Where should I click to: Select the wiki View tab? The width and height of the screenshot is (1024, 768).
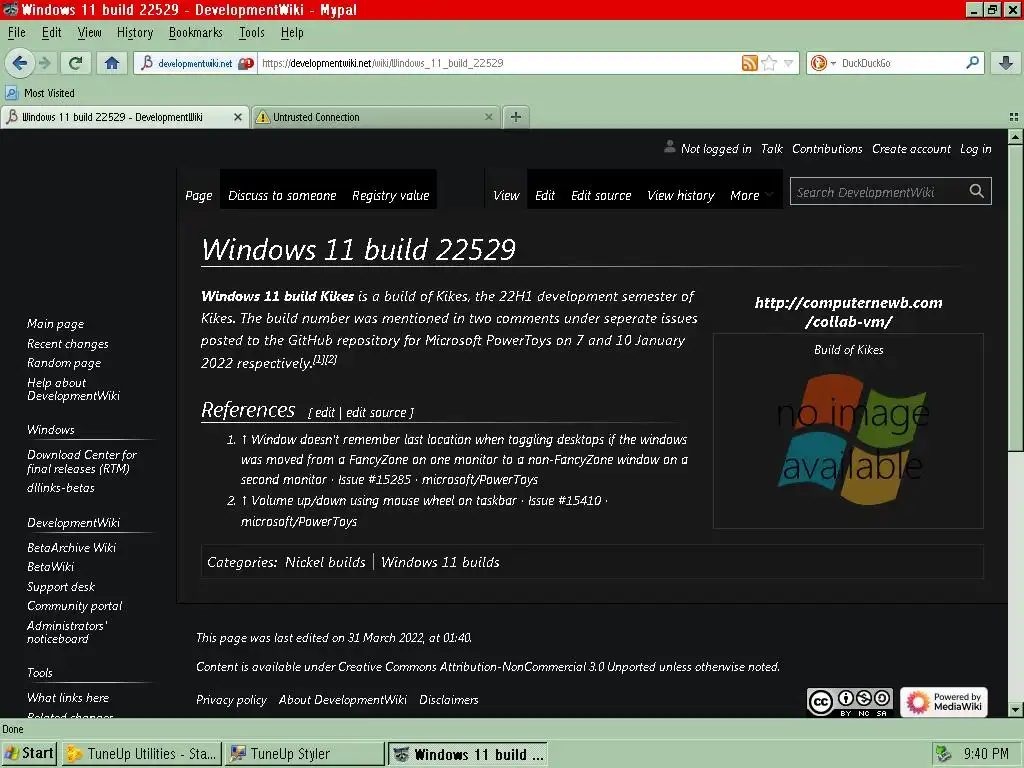click(x=506, y=195)
